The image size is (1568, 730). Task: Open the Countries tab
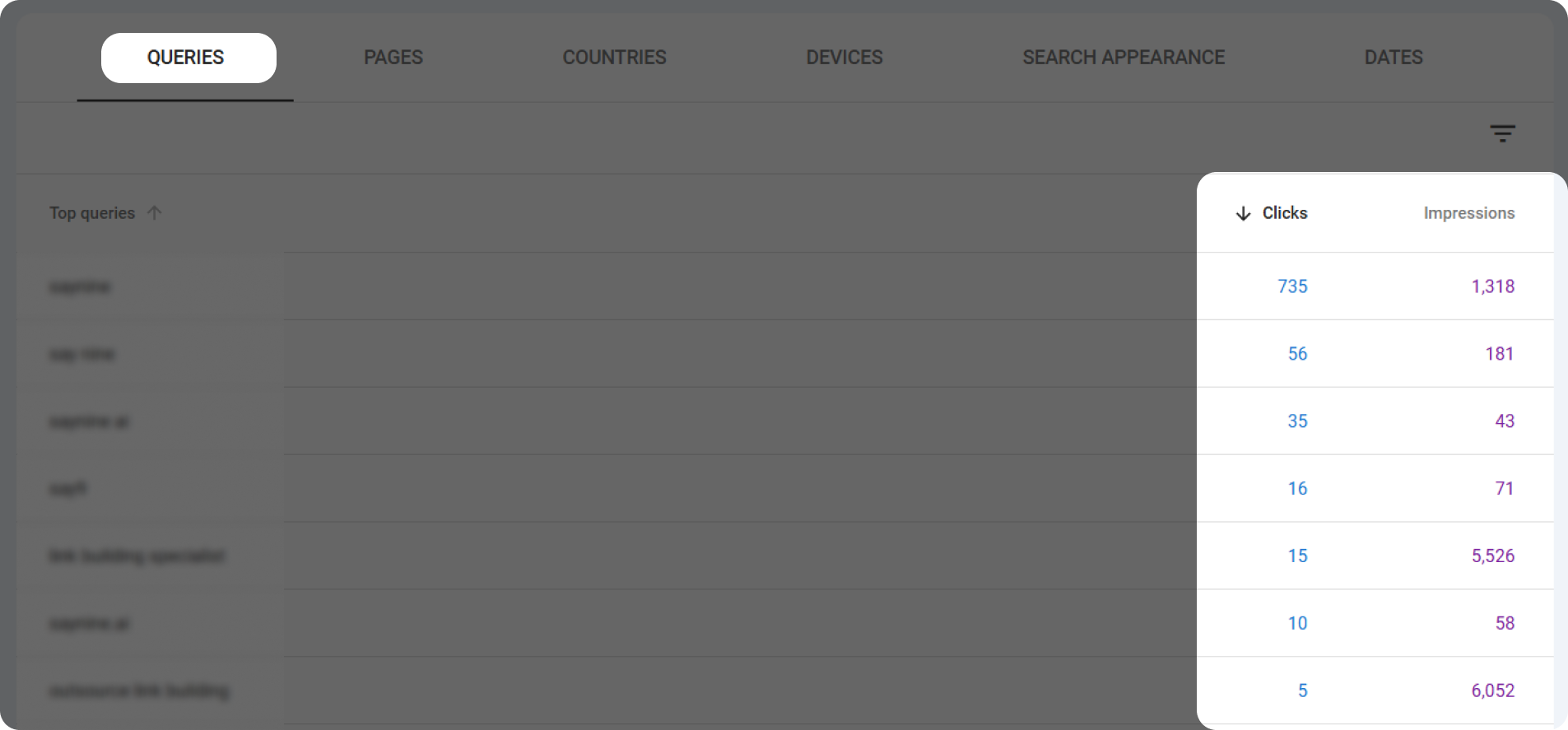[x=614, y=58]
